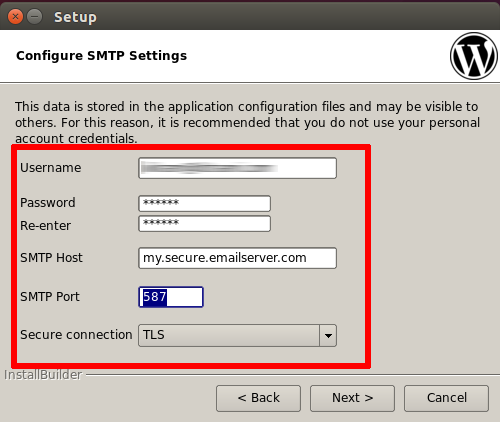
Task: Click the WordPress logo icon
Action: [x=474, y=56]
